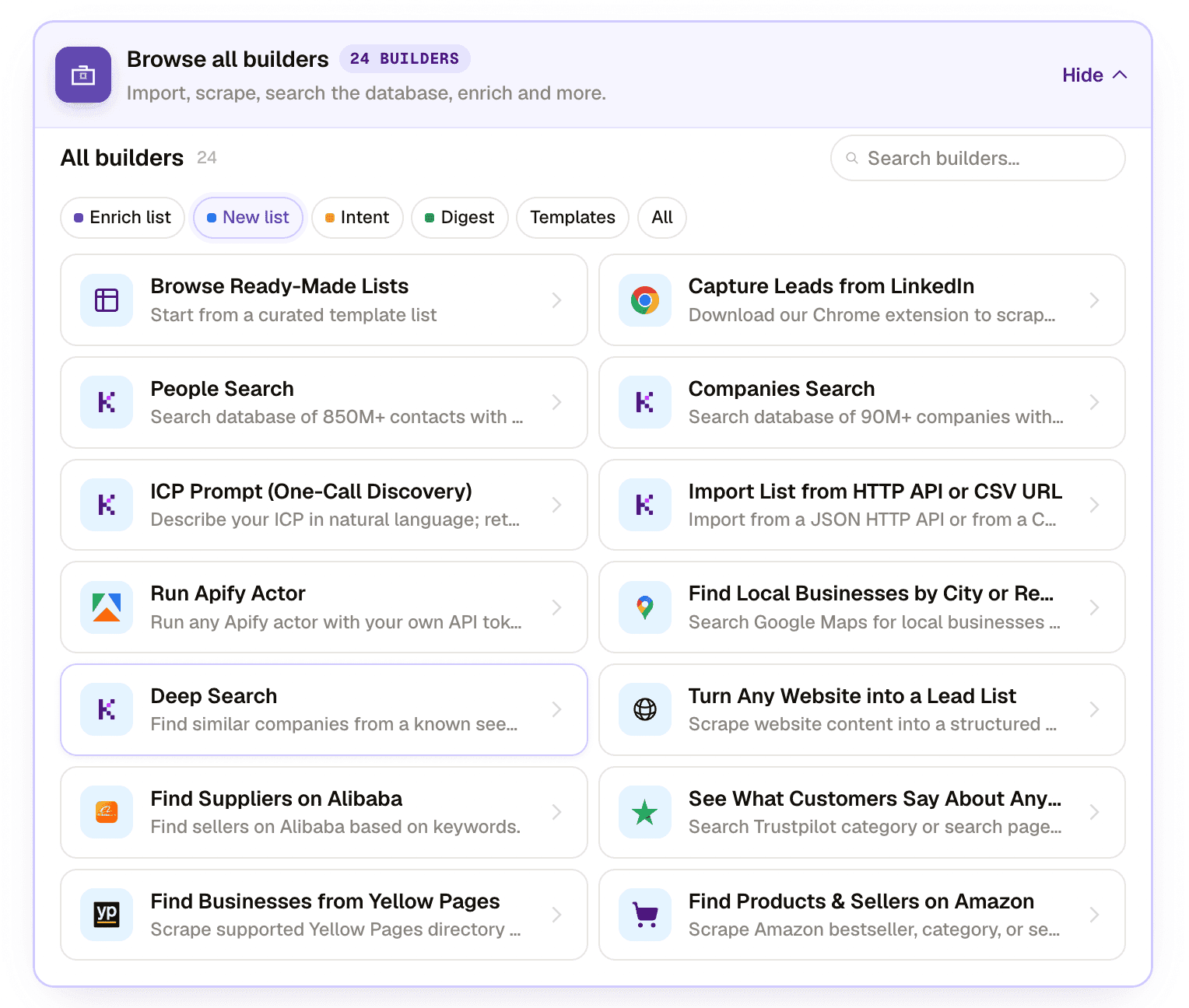Viewport: 1189px width, 1008px height.
Task: Click 'Search Google Maps for local businesses' description
Action: tap(875, 622)
